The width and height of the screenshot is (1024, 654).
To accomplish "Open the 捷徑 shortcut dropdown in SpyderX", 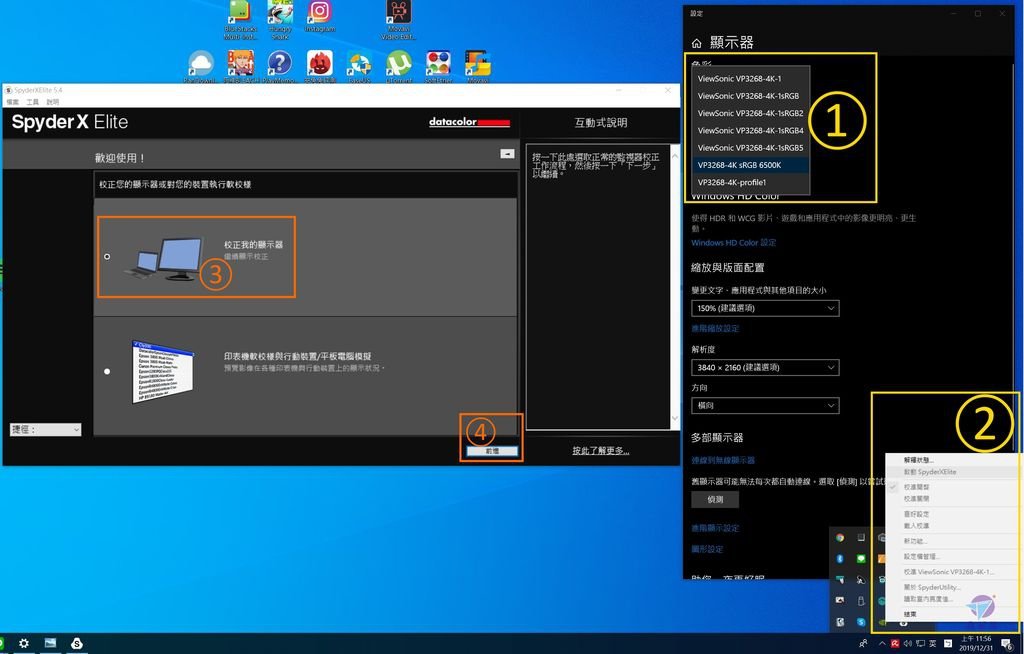I will click(x=46, y=429).
